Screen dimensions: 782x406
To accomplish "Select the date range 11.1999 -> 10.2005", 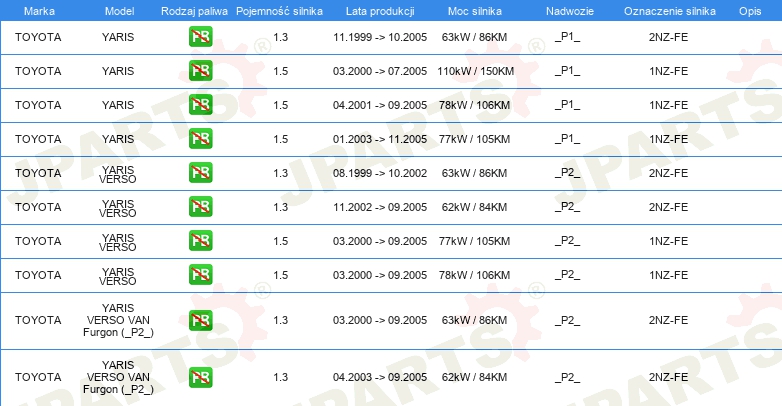I will [x=380, y=37].
